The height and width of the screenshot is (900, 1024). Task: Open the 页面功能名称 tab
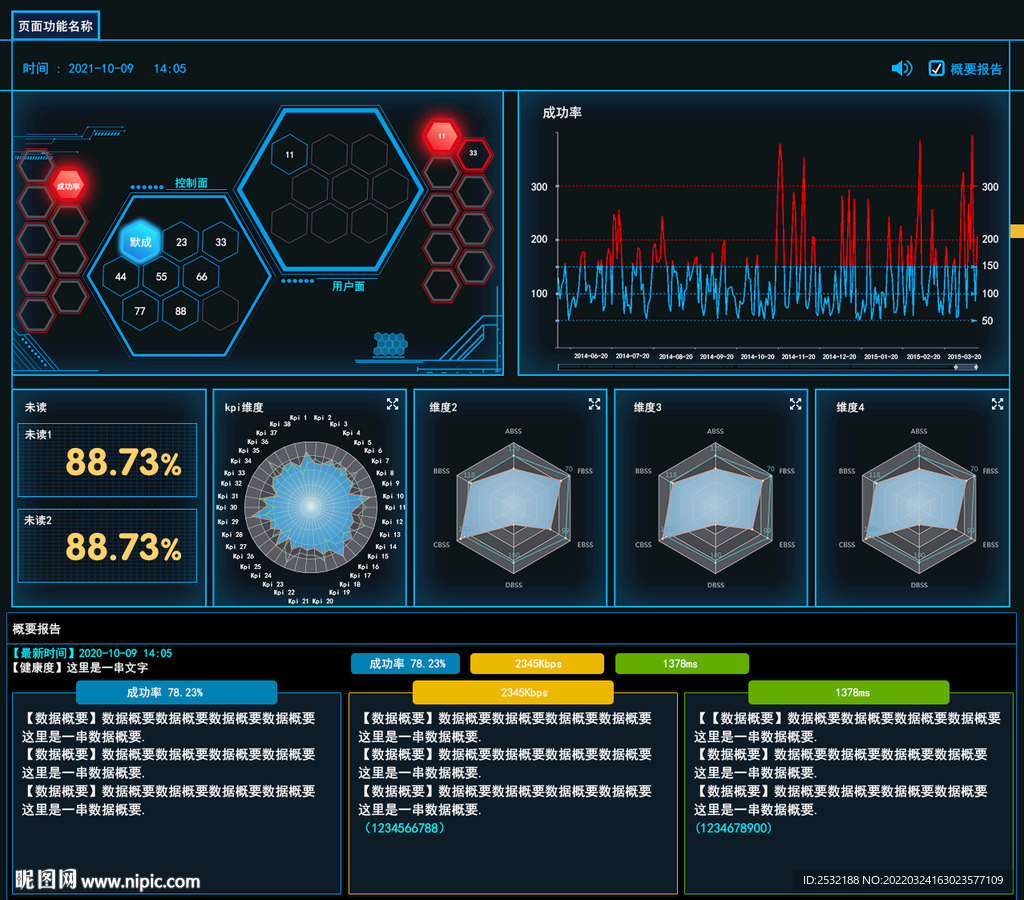click(x=56, y=26)
